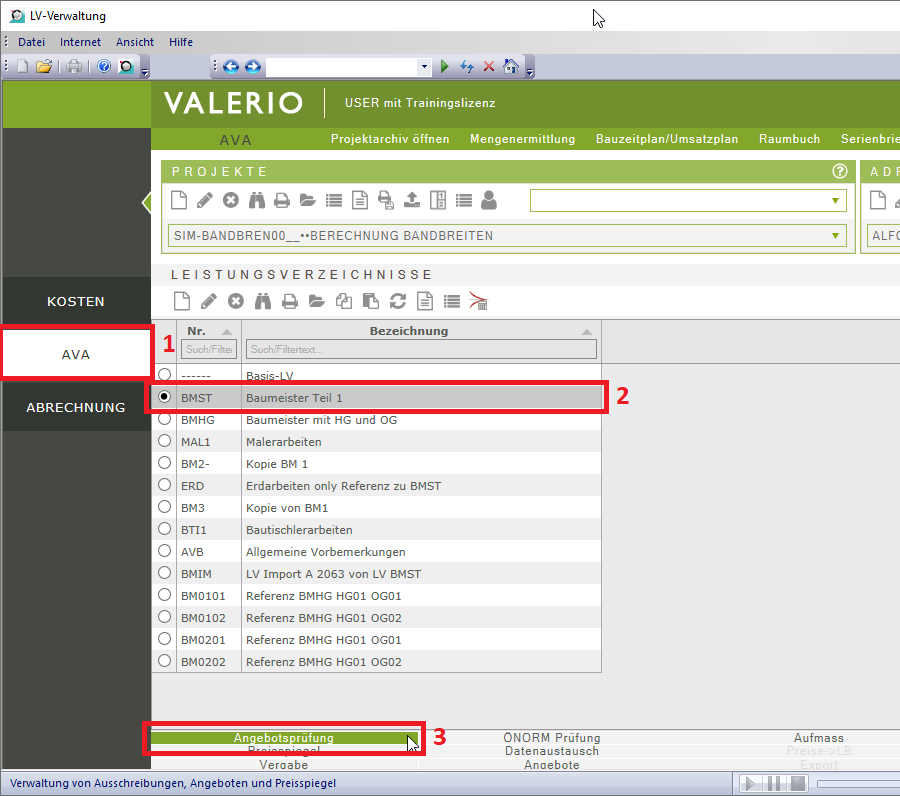Click the Bezeichnung filter text field

[x=420, y=349]
